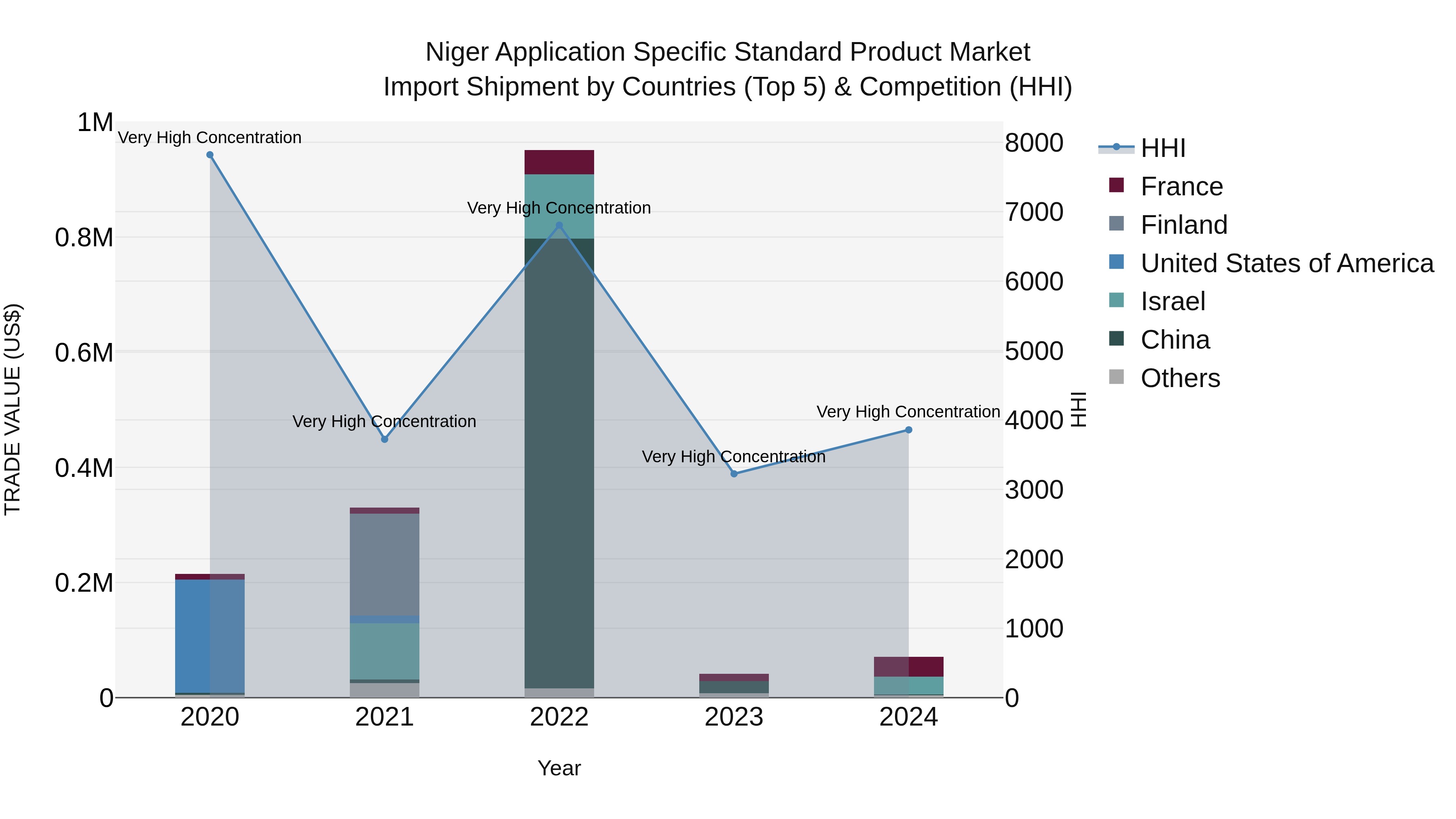Screen dimensions: 1456x819
Task: Toggle the Finland legend entry
Action: click(x=1168, y=225)
